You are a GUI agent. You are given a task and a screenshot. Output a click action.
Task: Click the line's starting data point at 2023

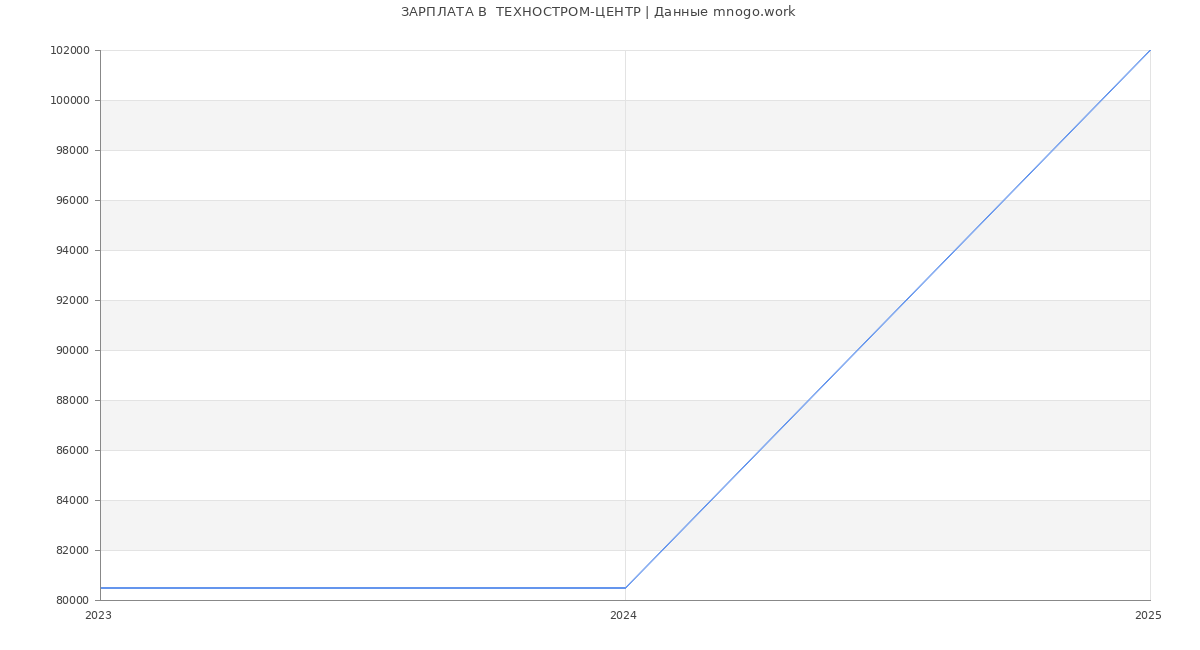pos(101,588)
